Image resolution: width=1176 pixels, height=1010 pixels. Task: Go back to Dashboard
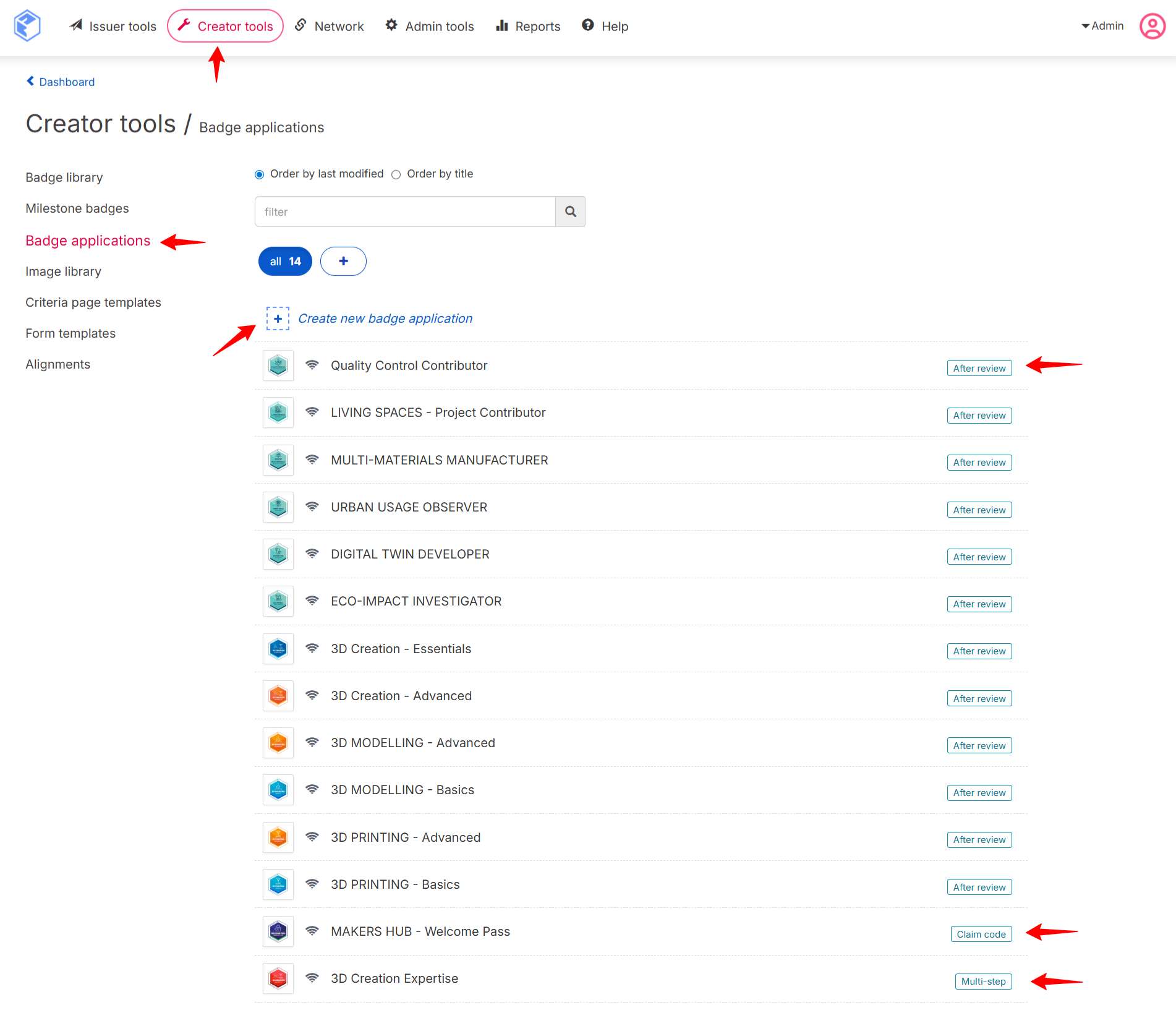point(61,82)
